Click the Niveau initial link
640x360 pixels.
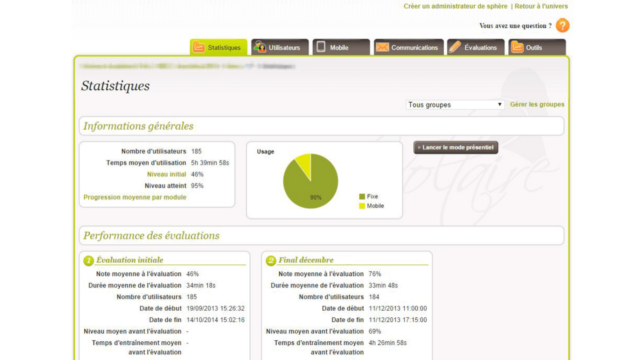coord(166,174)
